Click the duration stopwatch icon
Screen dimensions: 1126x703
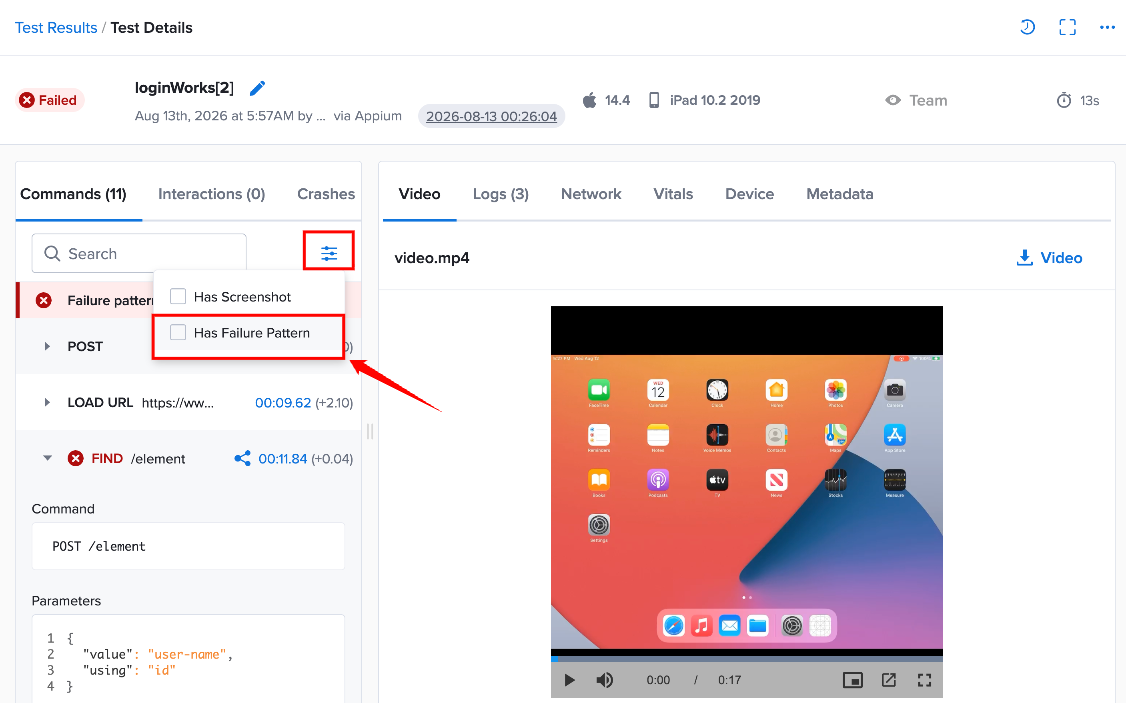point(1064,101)
